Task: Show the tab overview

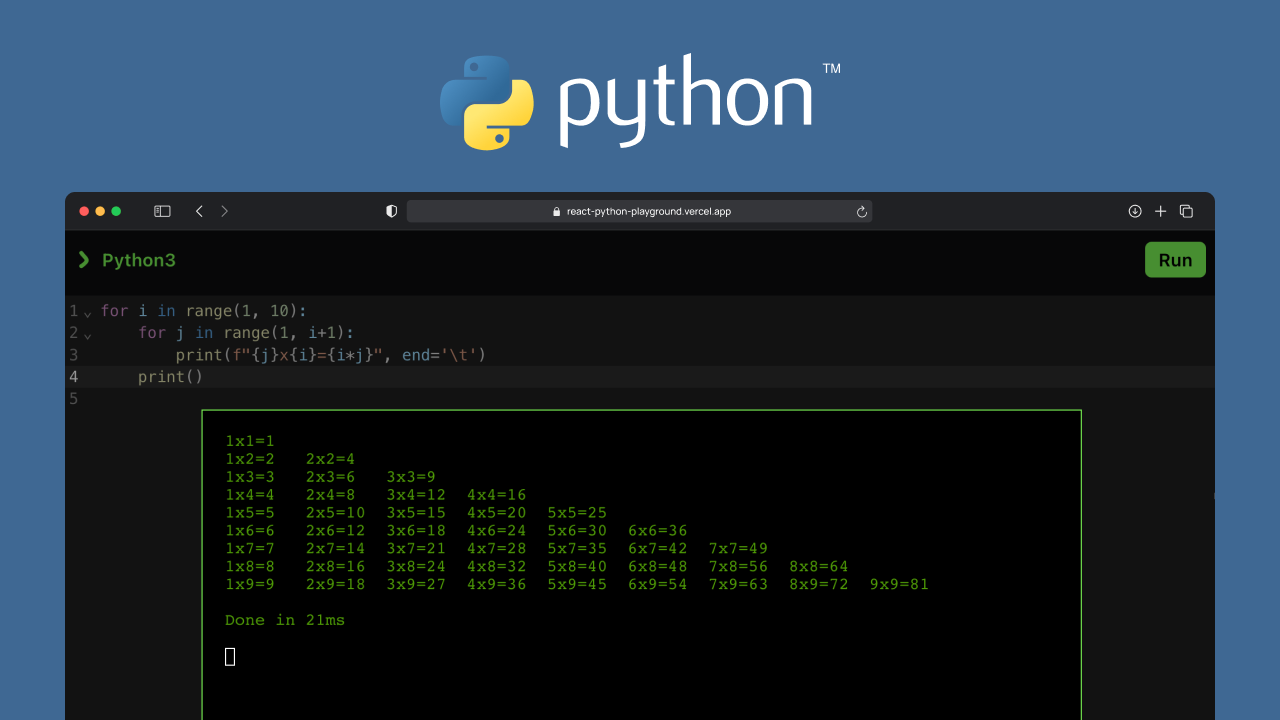Action: coord(1186,211)
